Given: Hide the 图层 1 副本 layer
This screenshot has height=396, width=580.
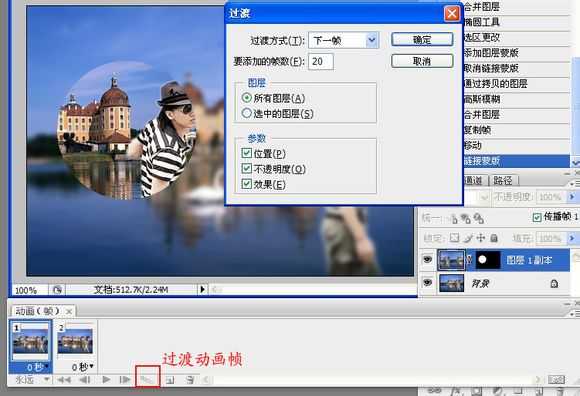Looking at the screenshot, I should 427,260.
